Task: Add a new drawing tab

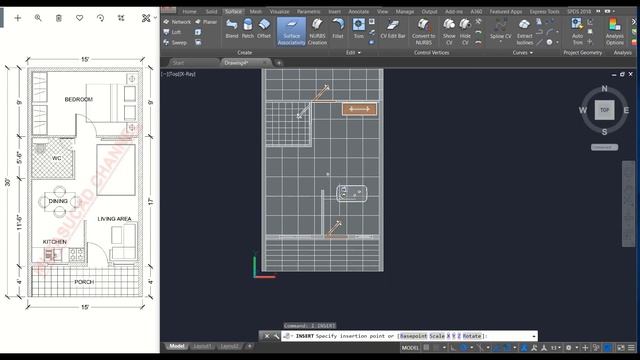Action: tap(279, 63)
